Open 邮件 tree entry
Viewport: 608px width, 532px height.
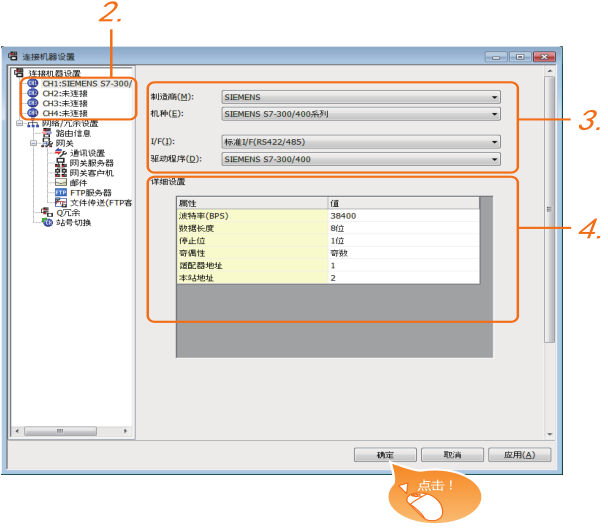78,183
